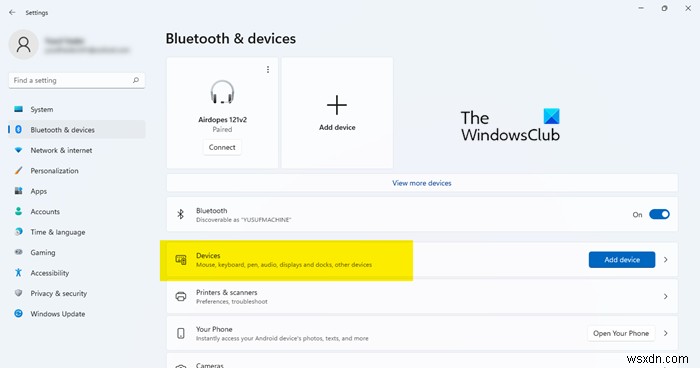Open Windows Update page
The height and width of the screenshot is (369, 700).
tap(77, 314)
